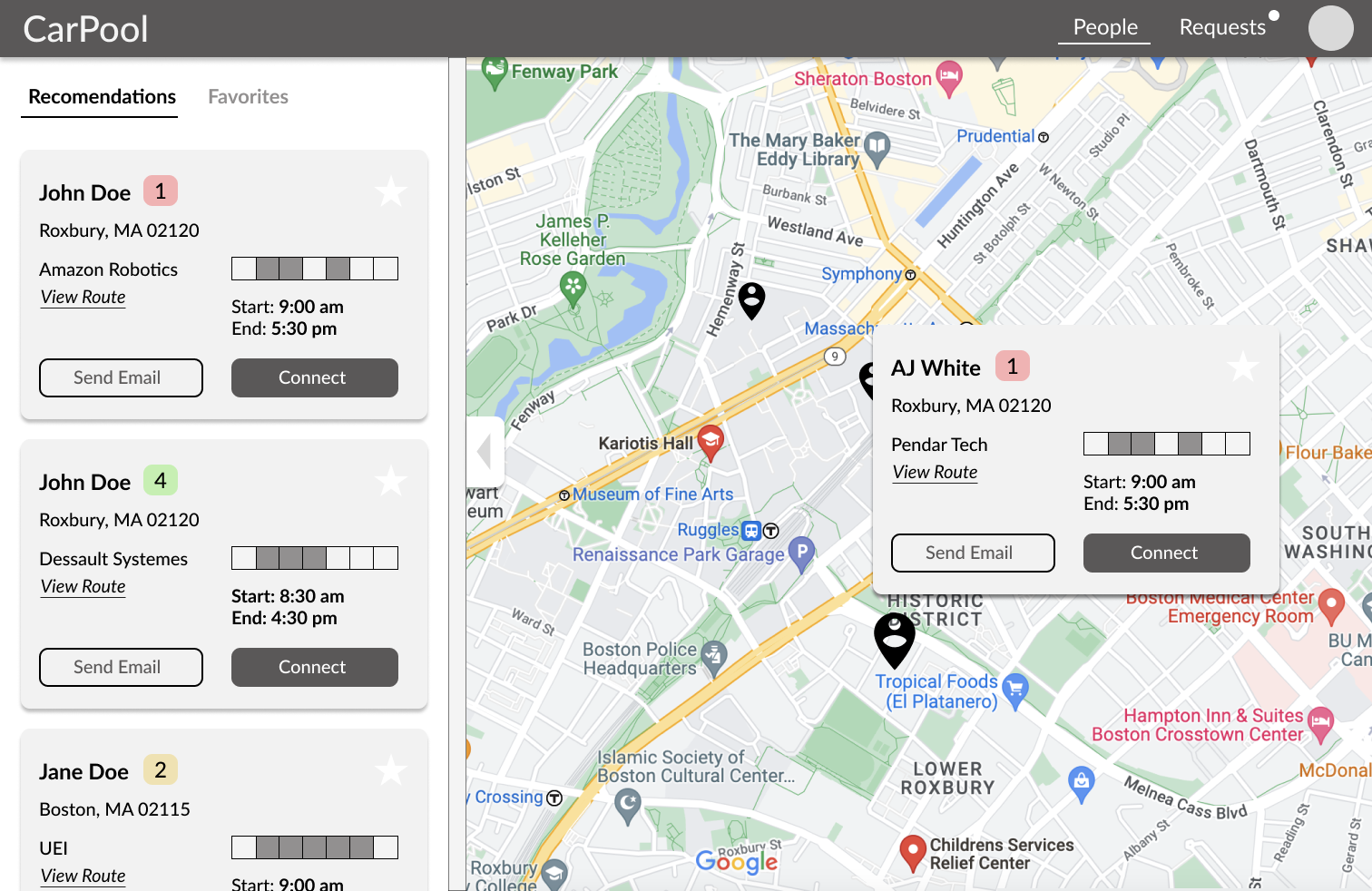
Task: Click the Renaissance Park Garage parking pin
Action: pos(802,555)
